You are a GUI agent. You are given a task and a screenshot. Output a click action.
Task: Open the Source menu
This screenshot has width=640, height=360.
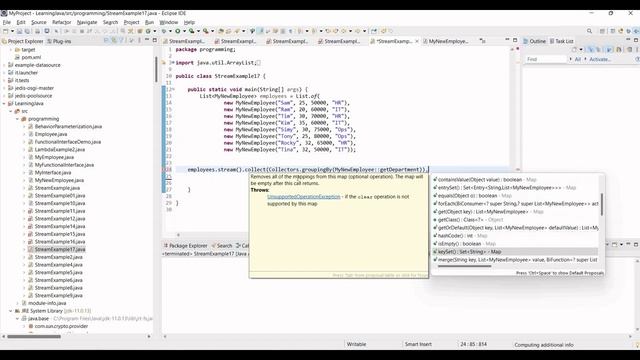tap(39, 22)
